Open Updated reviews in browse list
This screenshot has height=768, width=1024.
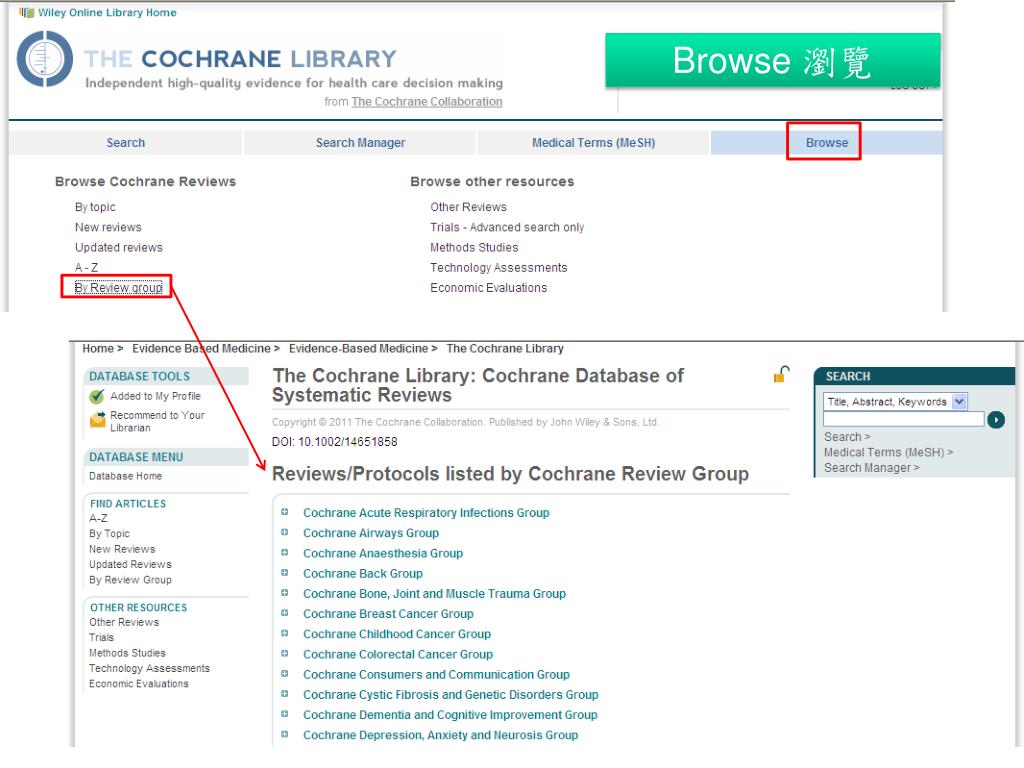click(x=118, y=248)
